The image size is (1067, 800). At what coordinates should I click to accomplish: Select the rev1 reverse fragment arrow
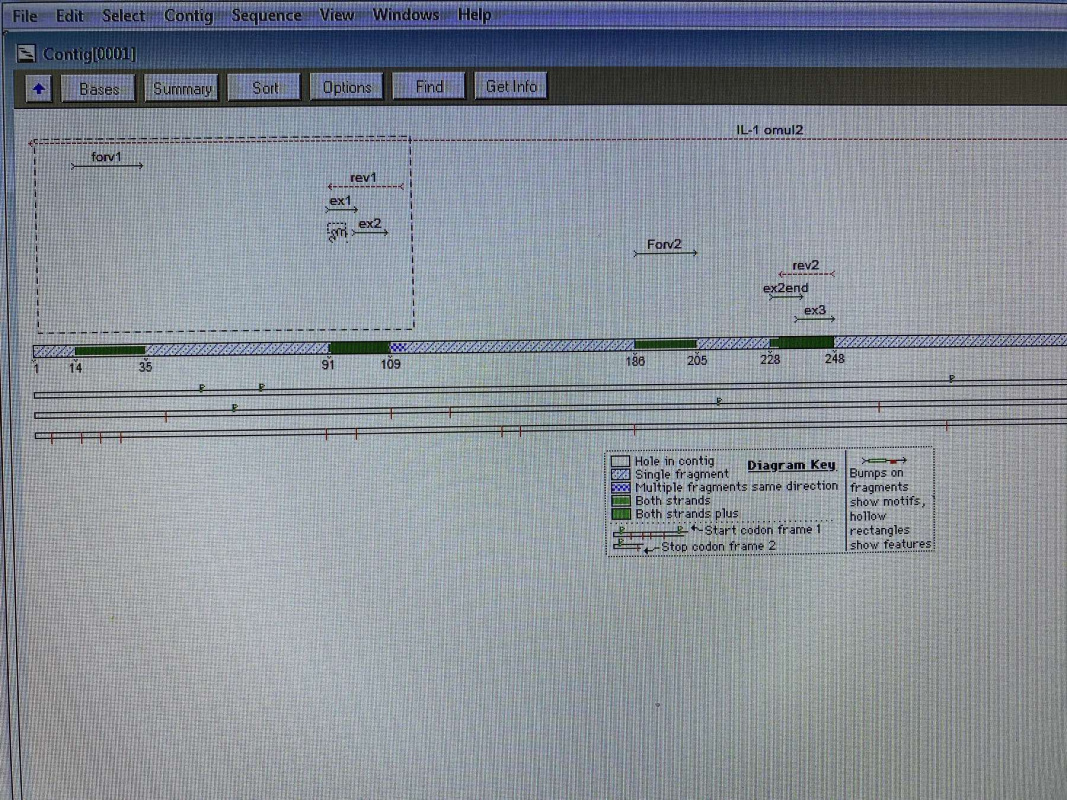(365, 186)
